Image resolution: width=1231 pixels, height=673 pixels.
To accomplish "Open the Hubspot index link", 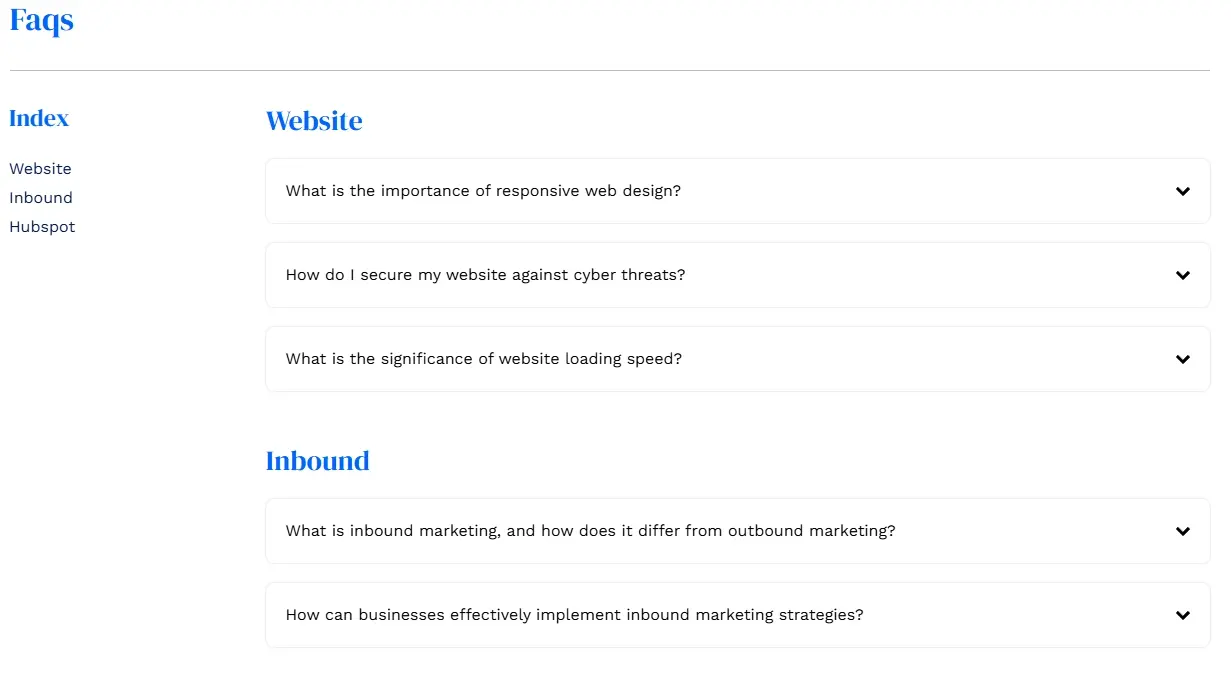I will pyautogui.click(x=42, y=226).
